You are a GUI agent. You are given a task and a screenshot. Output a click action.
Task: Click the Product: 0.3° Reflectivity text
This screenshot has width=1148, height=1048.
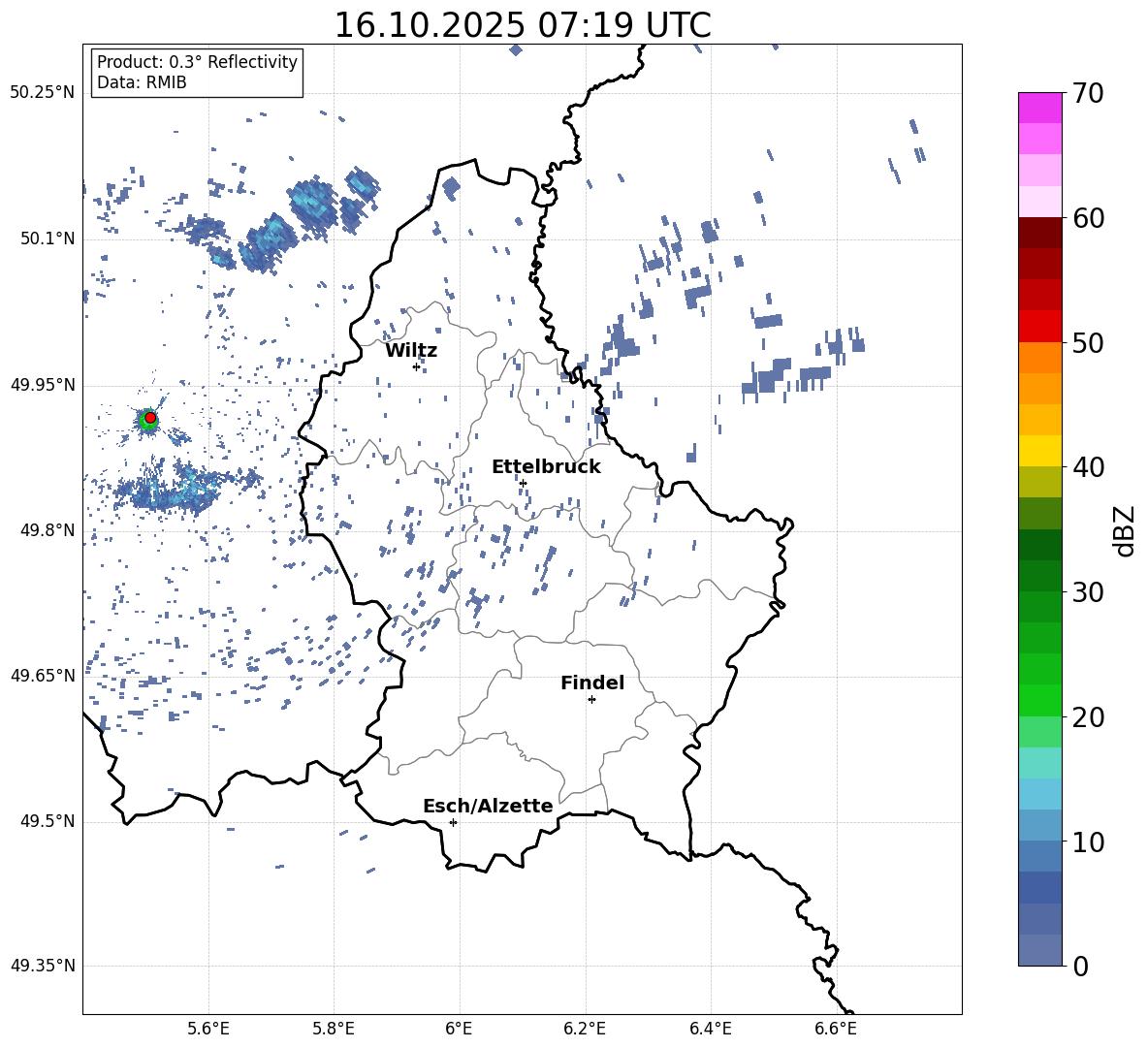tap(197, 62)
